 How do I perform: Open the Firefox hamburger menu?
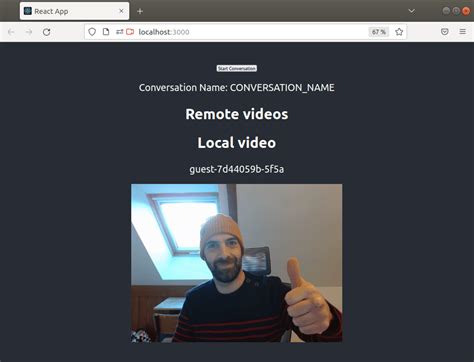463,32
